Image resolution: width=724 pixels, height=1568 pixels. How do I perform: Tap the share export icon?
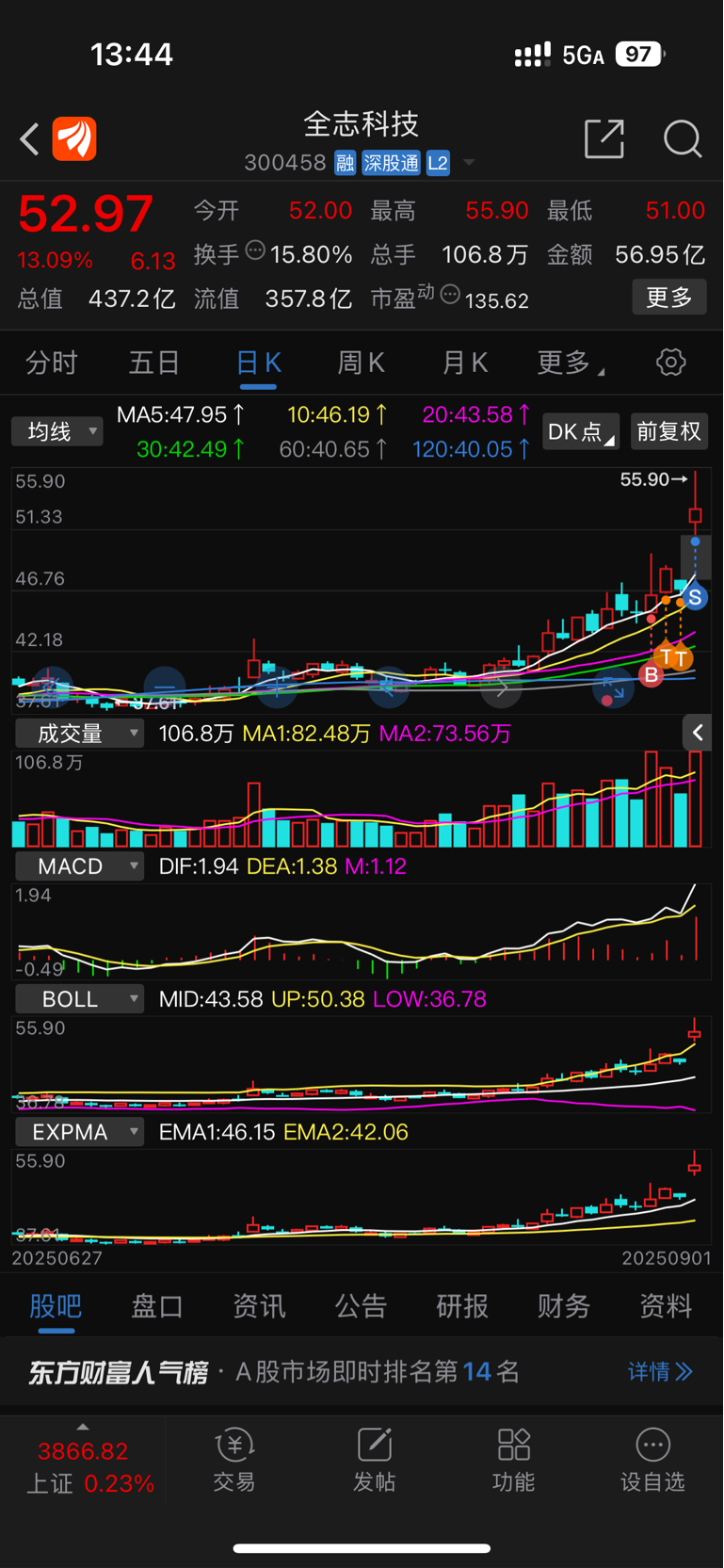point(604,139)
